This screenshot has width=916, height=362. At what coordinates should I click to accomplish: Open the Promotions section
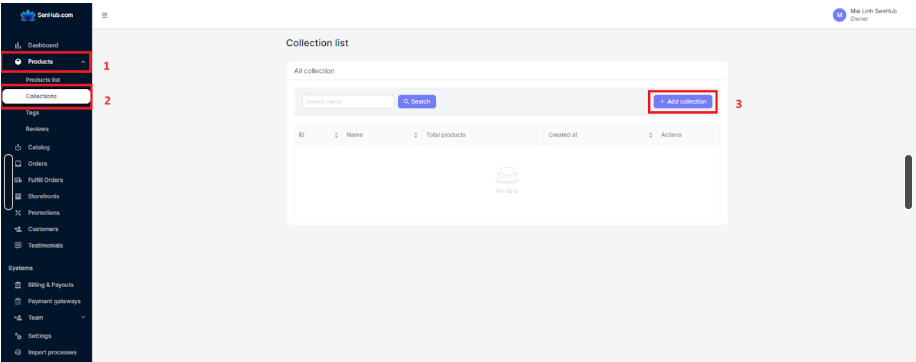coord(44,213)
